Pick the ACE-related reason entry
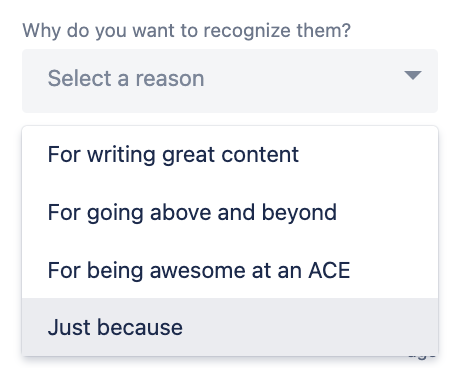This screenshot has width=460, height=368. click(230, 270)
